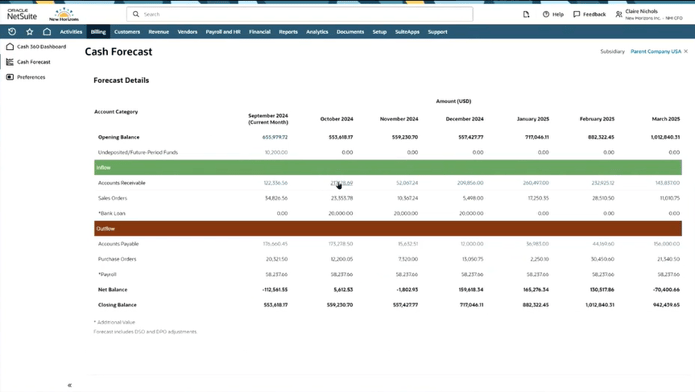Open Preferences in sidebar
This screenshot has width=695, height=392.
coord(31,77)
